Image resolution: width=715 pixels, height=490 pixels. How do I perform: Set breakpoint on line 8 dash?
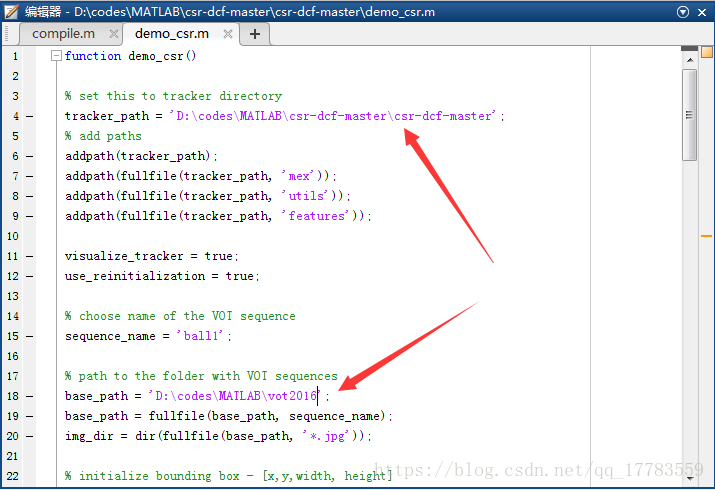pos(29,196)
